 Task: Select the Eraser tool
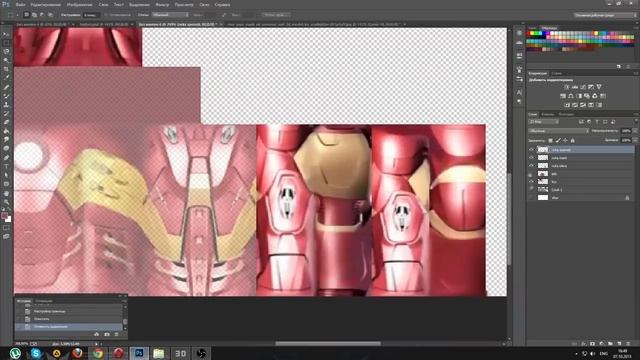tap(6, 122)
